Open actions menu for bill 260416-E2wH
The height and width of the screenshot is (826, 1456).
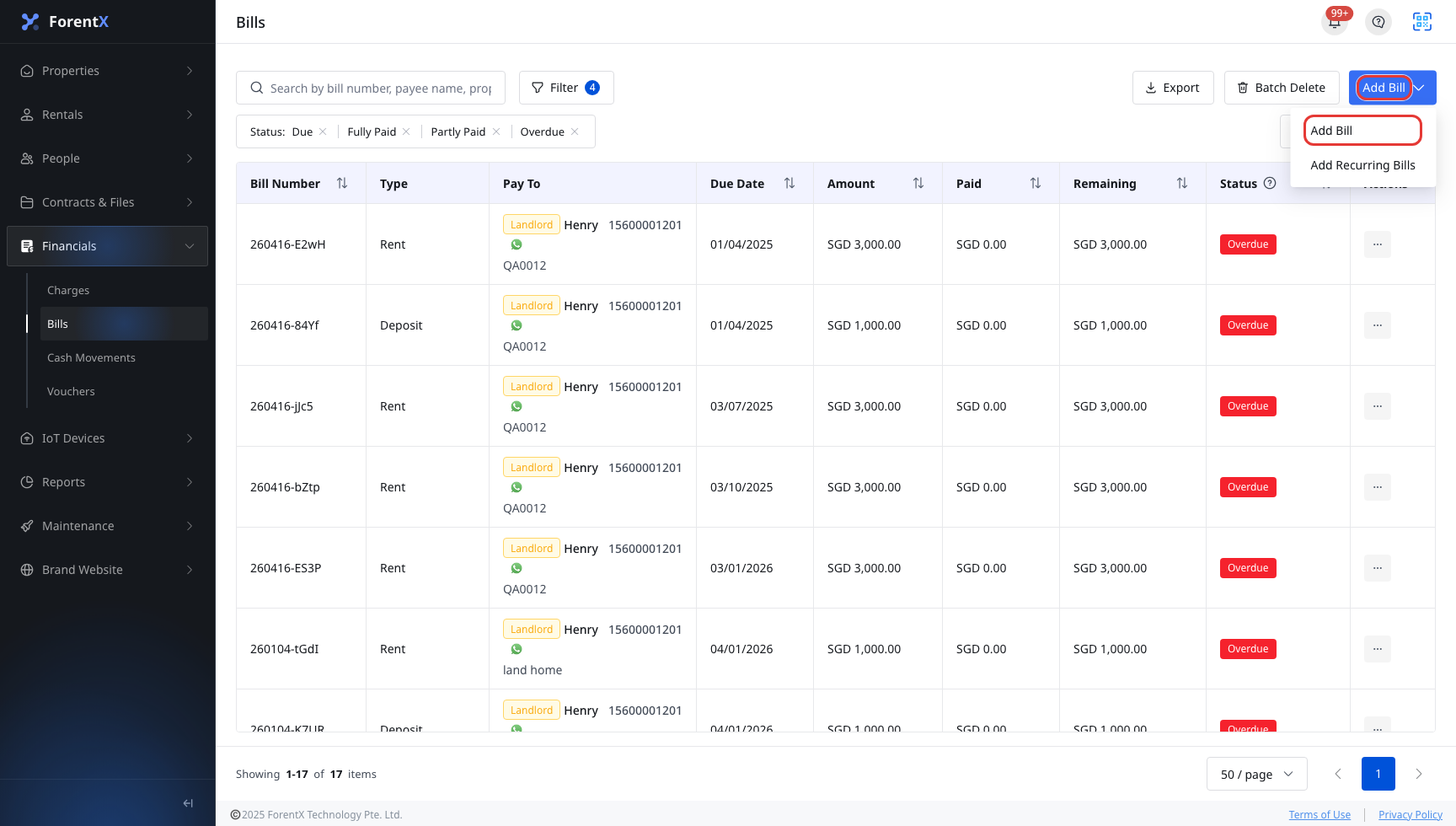click(x=1378, y=244)
